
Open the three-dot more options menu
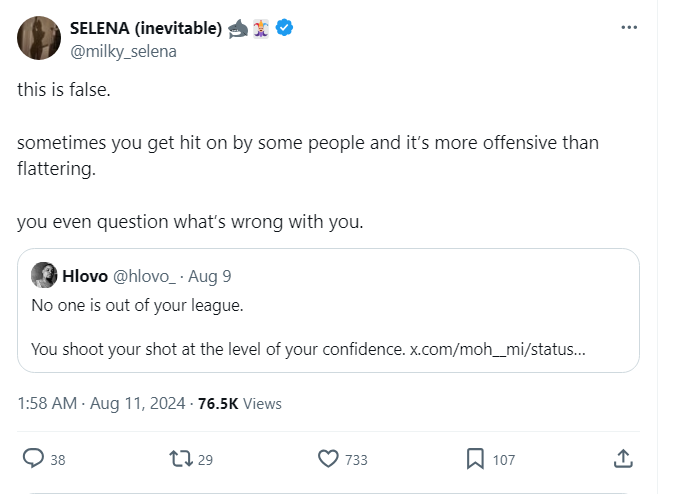pyautogui.click(x=629, y=28)
